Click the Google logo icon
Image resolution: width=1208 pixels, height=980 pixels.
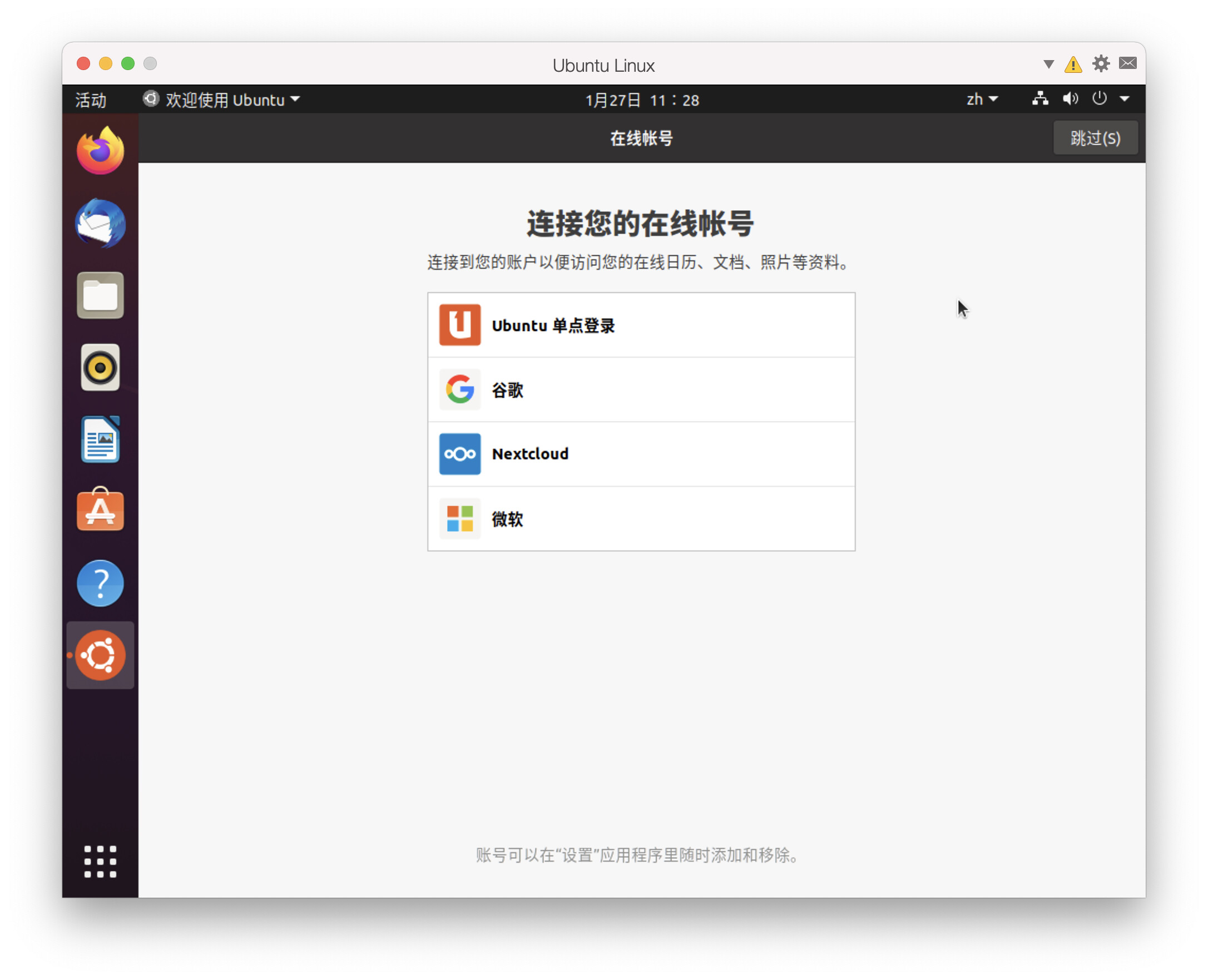point(460,389)
